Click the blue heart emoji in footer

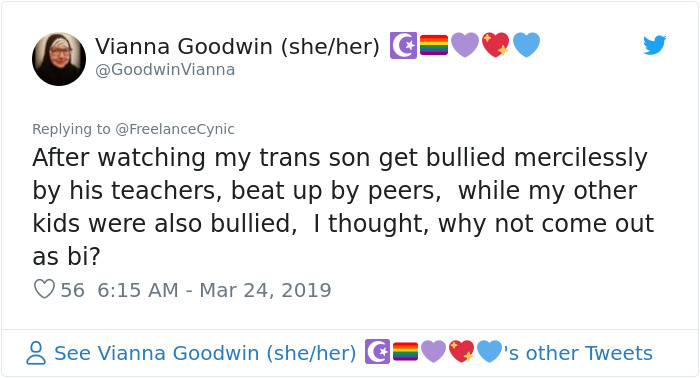[x=490, y=352]
